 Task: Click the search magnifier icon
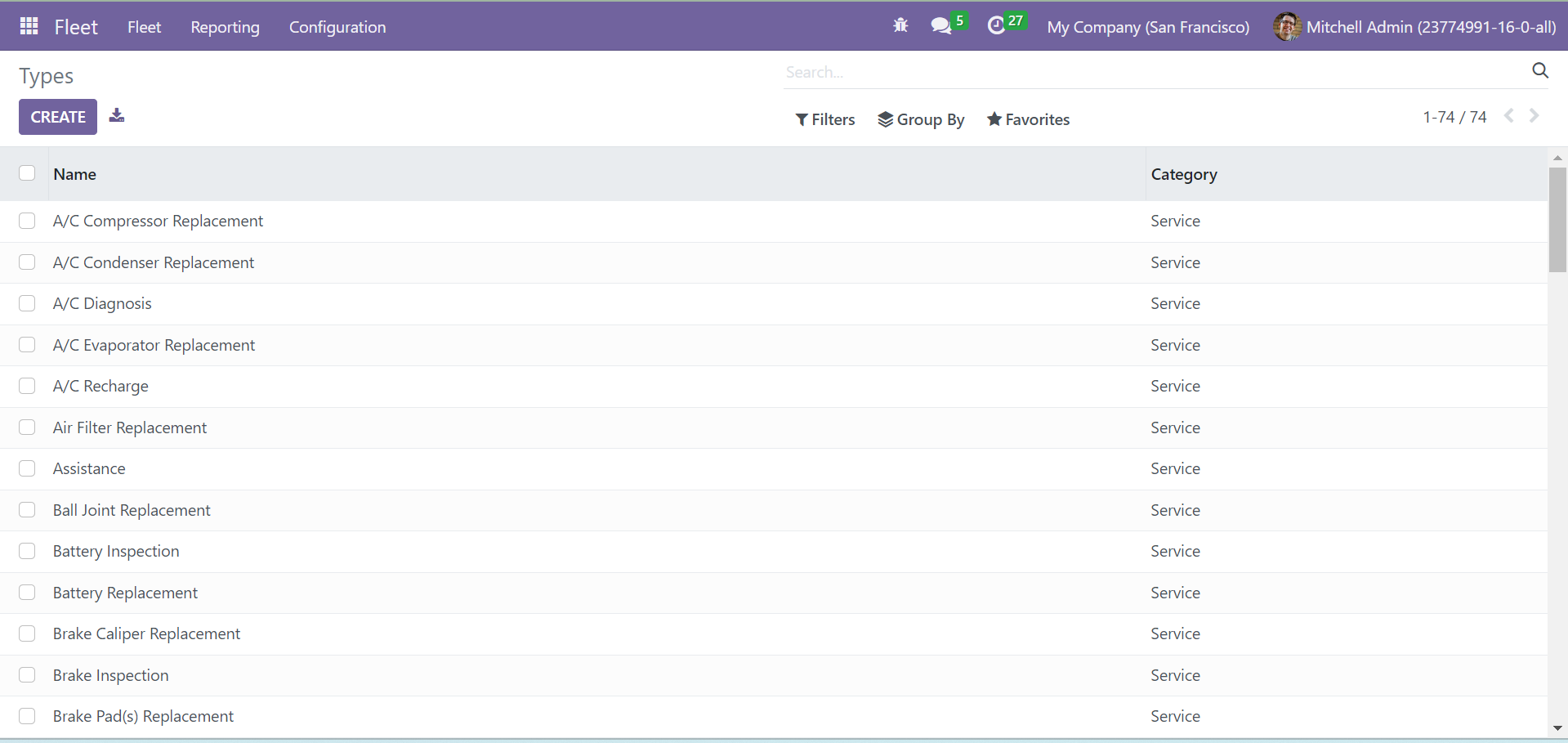point(1540,70)
